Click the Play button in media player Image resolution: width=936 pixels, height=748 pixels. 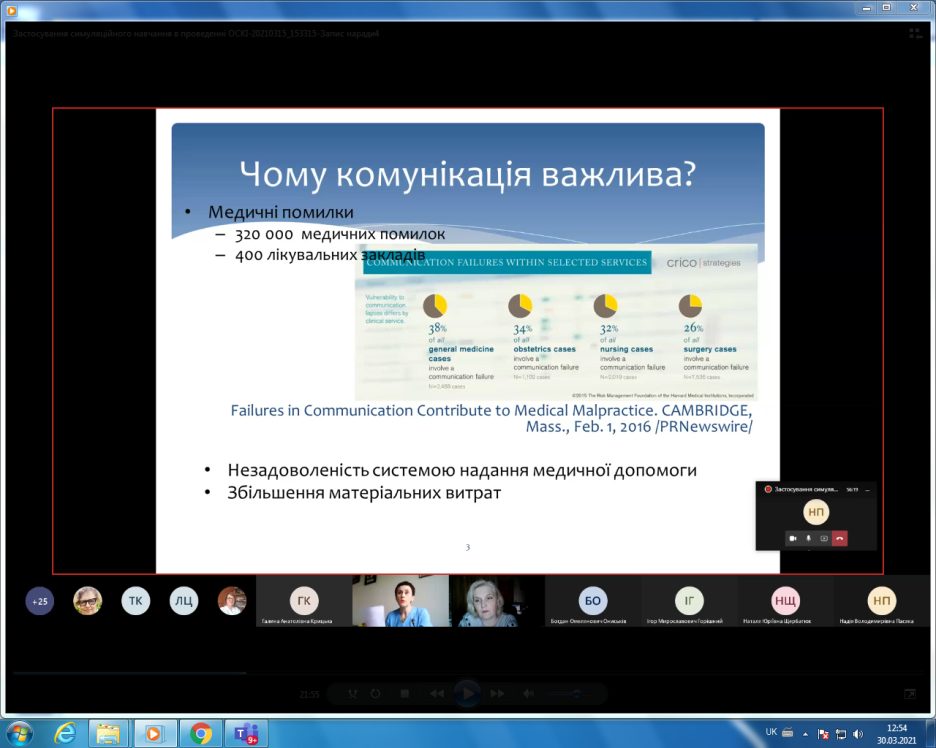coord(466,693)
